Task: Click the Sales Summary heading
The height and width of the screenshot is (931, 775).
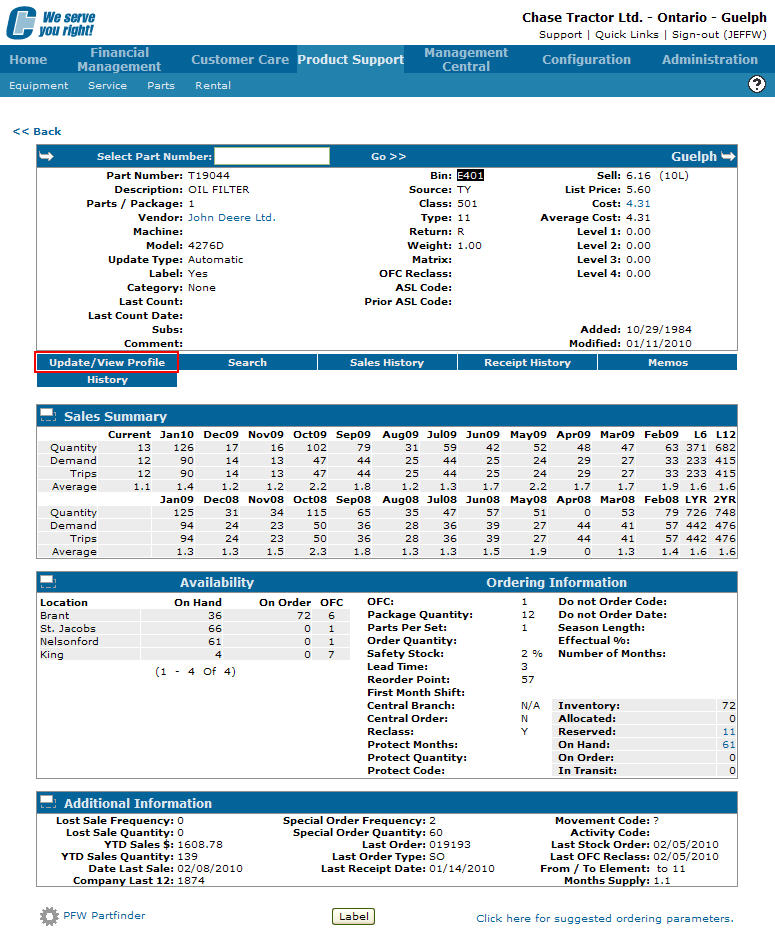Action: click(115, 416)
